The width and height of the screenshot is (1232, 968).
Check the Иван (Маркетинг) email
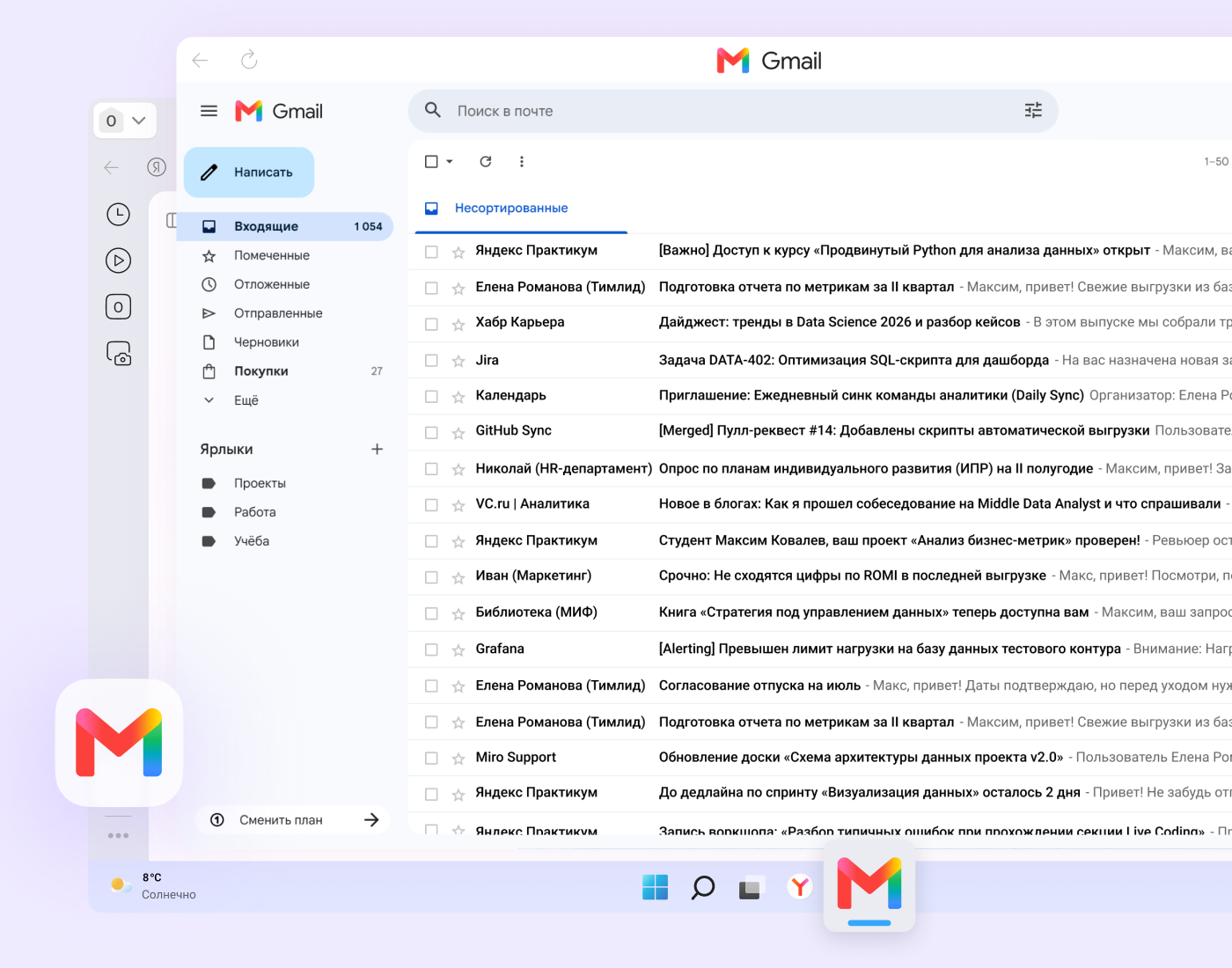pyautogui.click(x=431, y=577)
